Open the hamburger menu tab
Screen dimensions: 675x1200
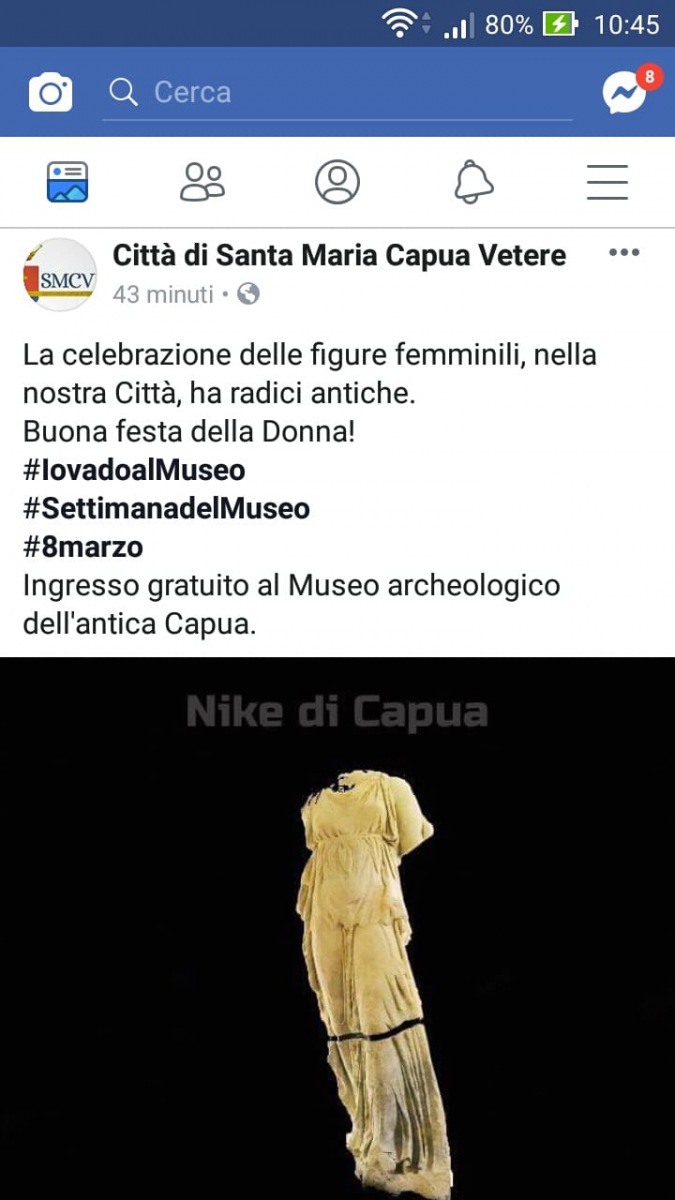click(607, 182)
